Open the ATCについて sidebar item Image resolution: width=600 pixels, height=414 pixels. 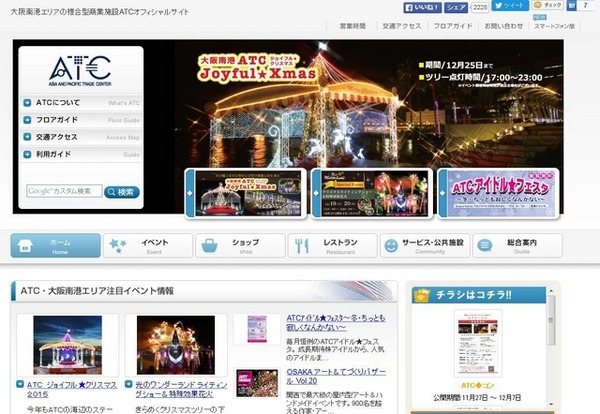[x=81, y=103]
